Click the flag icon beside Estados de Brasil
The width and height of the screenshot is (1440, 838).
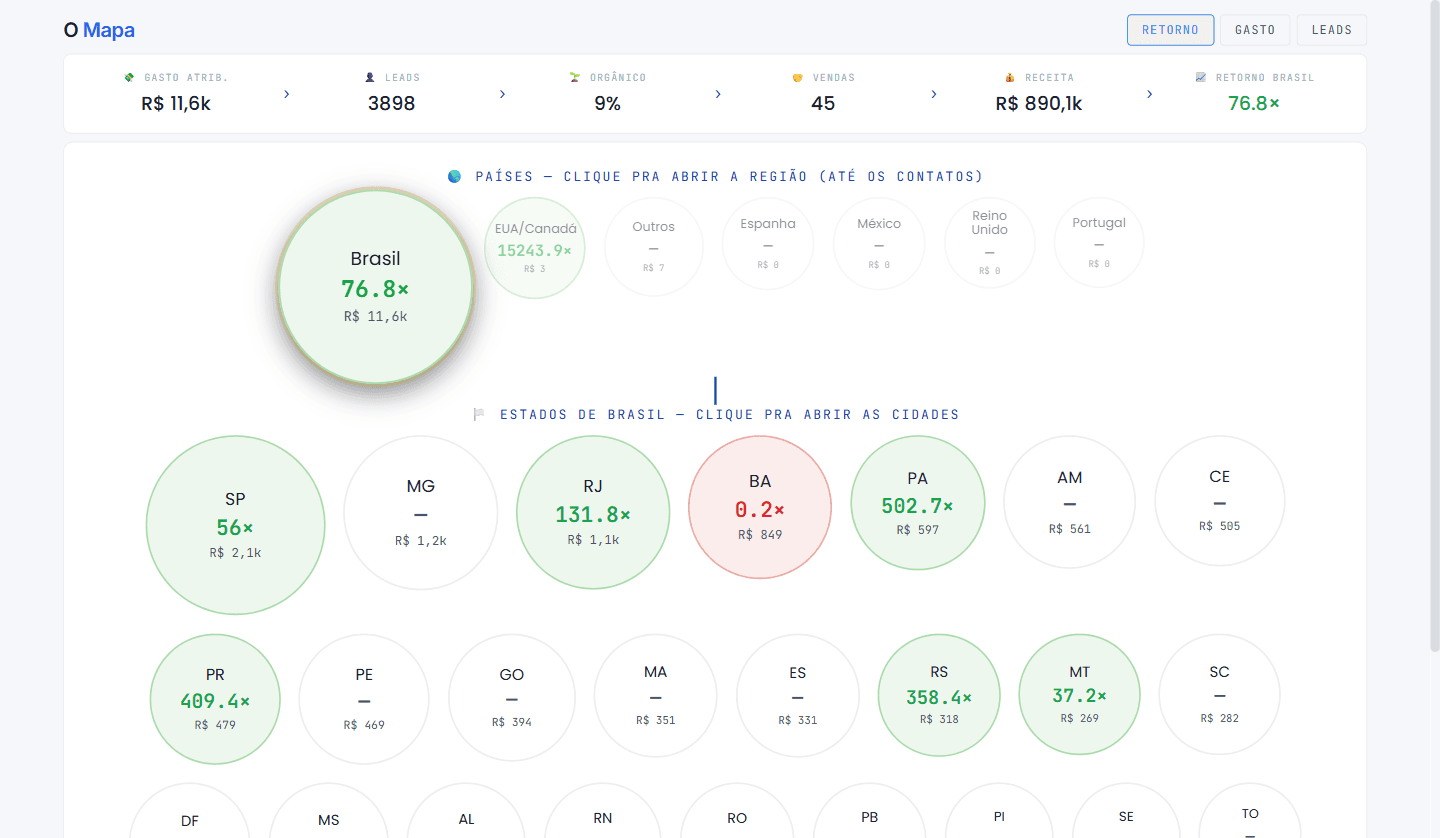479,414
